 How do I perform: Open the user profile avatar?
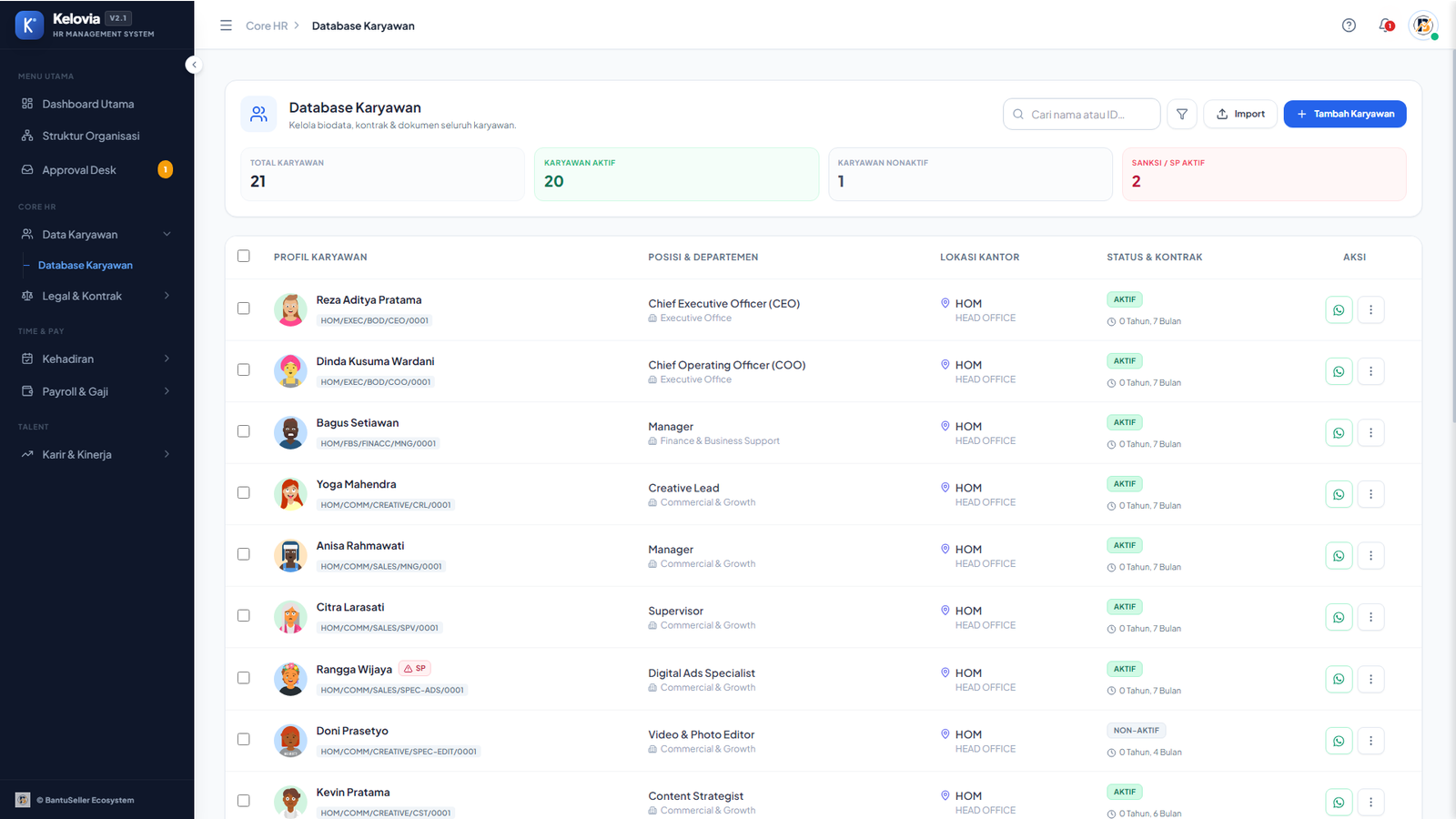click(x=1423, y=25)
